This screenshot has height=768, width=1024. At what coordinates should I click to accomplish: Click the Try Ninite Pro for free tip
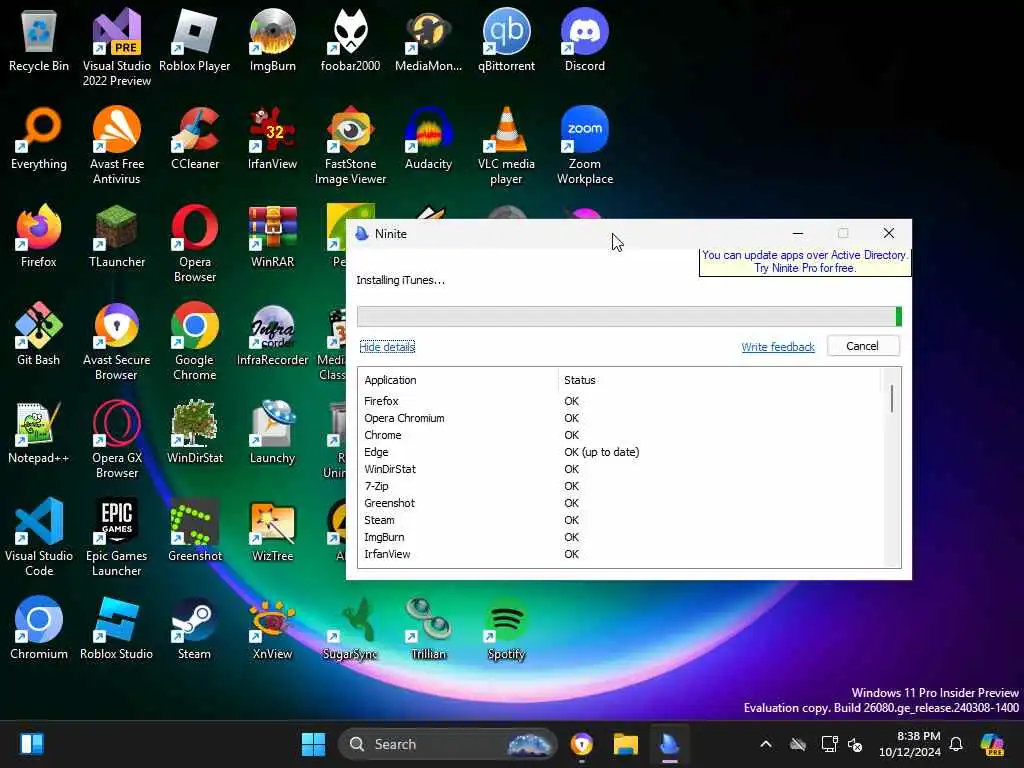click(x=805, y=262)
